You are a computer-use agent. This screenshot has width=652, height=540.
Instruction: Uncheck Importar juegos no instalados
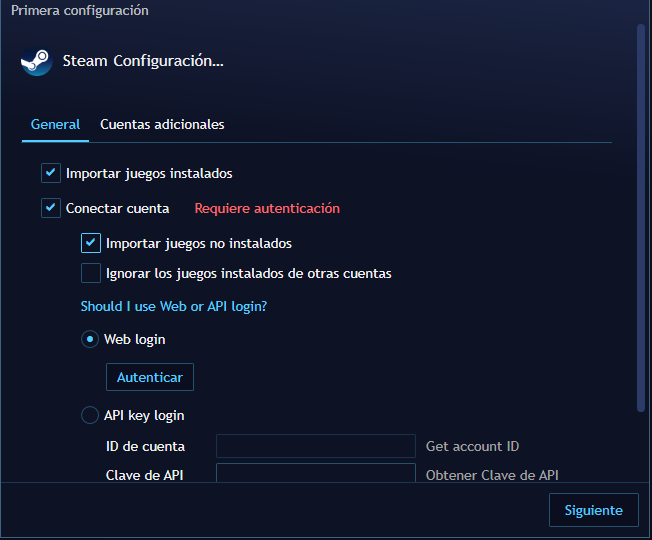pos(91,243)
